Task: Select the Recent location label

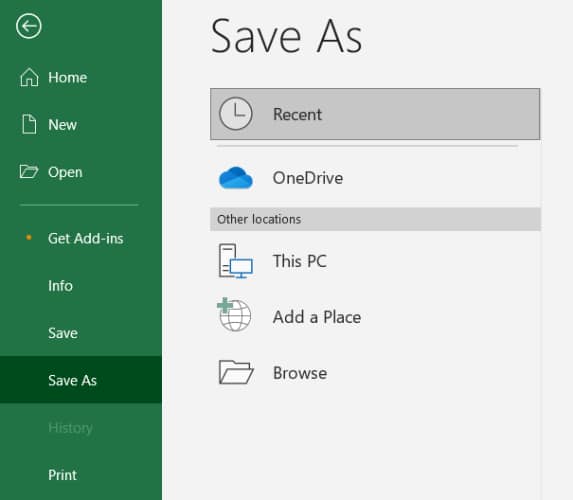Action: coord(297,114)
